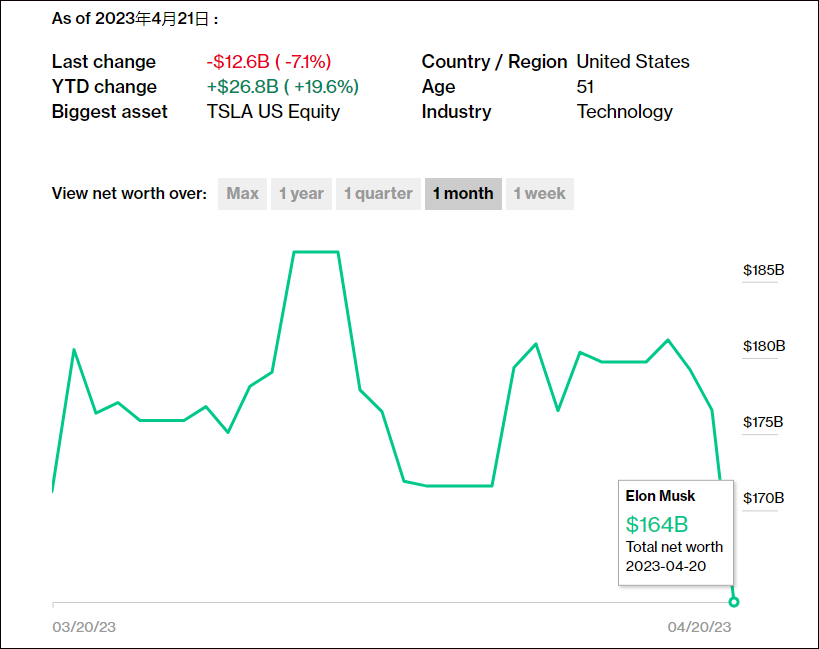Click the 04/20/23 end date label
The image size is (819, 649).
[699, 627]
